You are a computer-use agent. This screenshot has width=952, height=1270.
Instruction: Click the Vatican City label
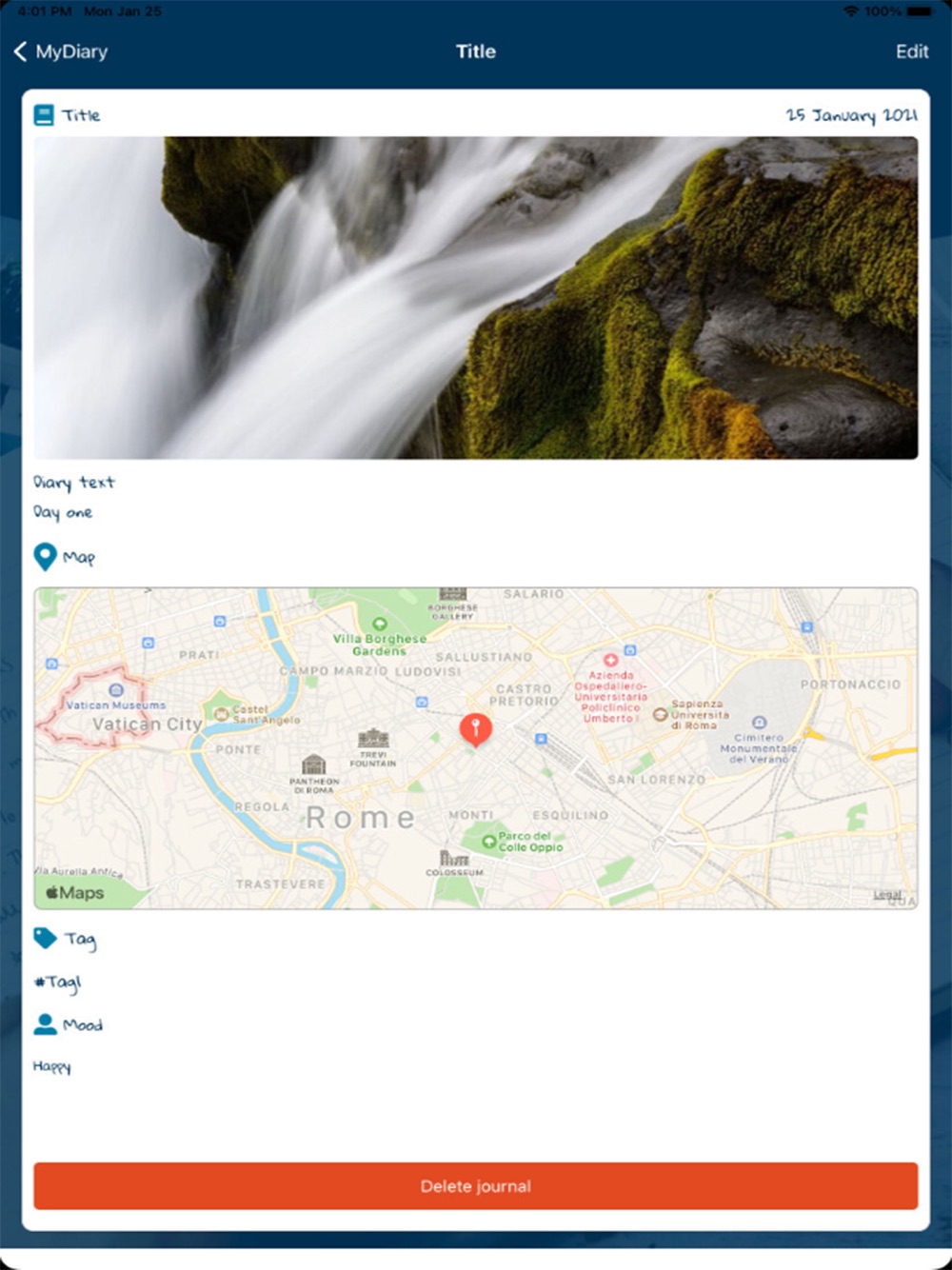click(x=147, y=724)
